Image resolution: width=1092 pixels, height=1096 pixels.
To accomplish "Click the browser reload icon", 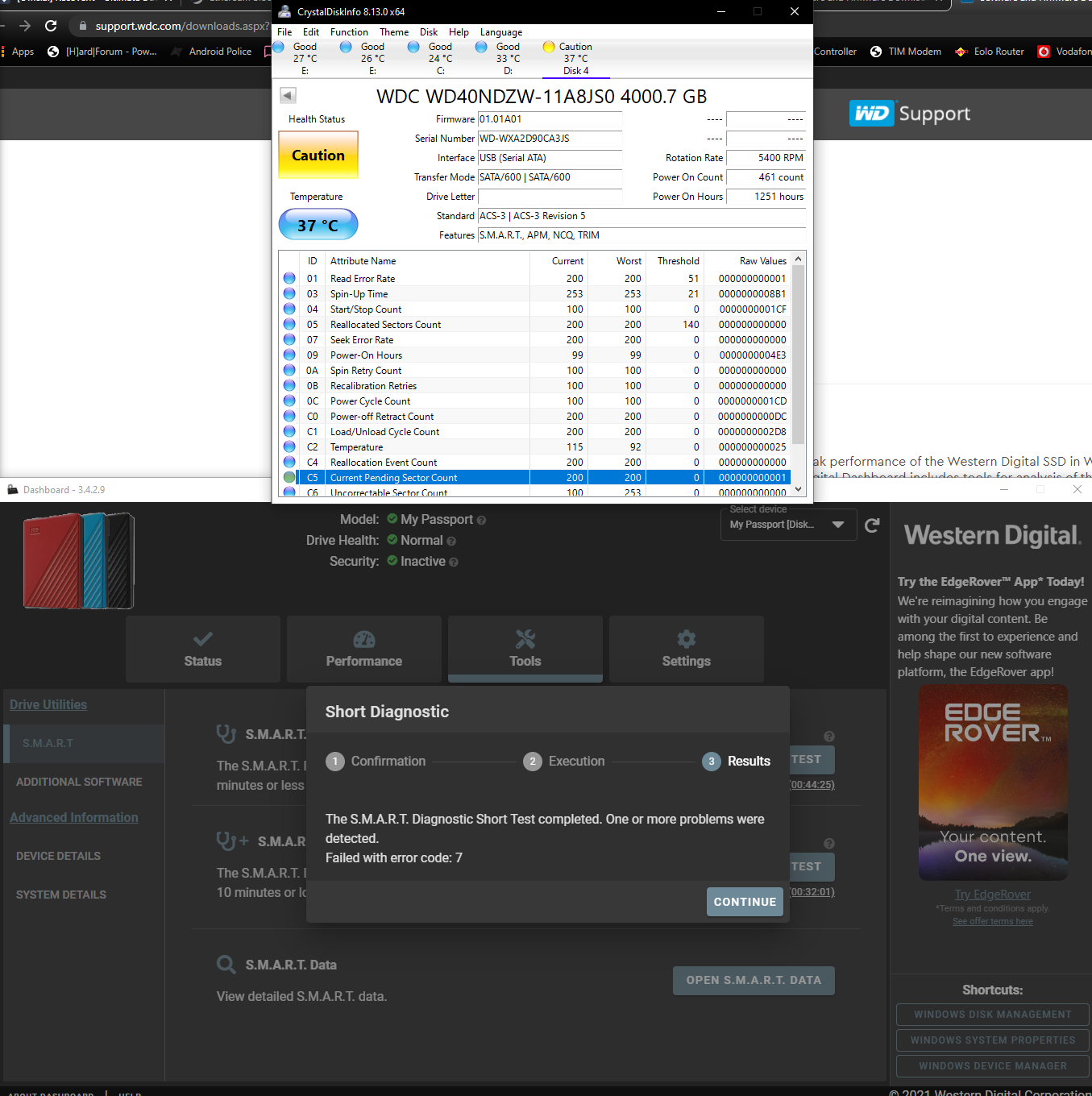I will pos(51,26).
